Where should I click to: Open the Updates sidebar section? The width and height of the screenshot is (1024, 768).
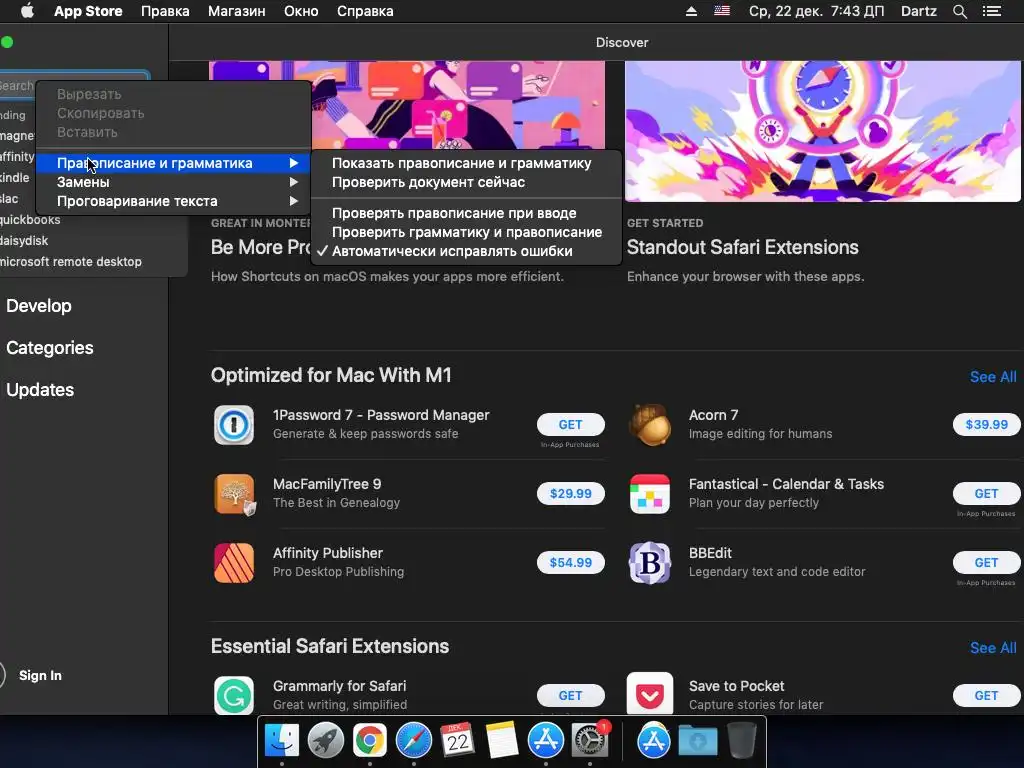tap(40, 390)
